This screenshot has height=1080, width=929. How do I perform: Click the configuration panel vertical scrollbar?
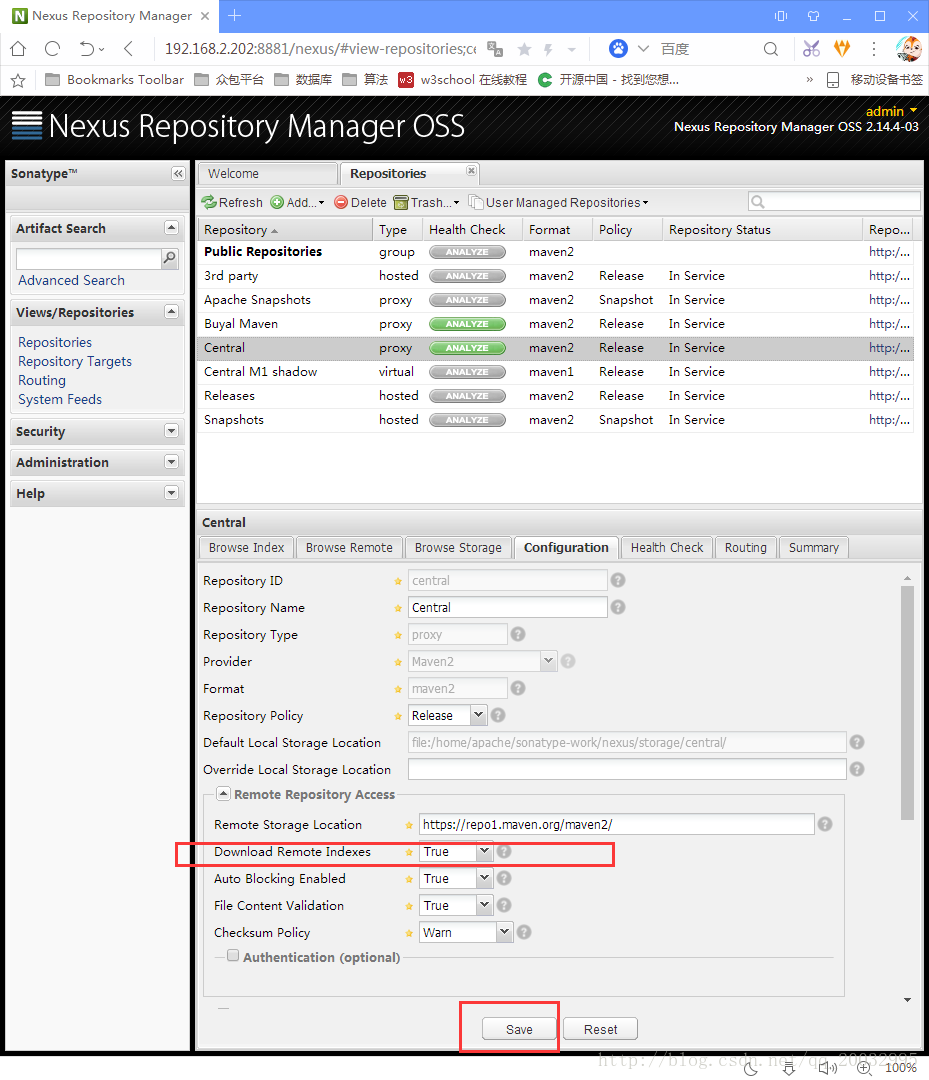pyautogui.click(x=908, y=703)
